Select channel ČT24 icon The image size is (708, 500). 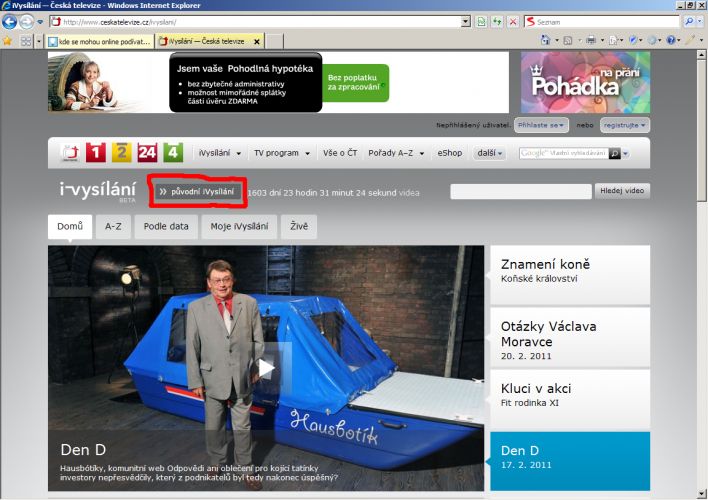[x=147, y=153]
